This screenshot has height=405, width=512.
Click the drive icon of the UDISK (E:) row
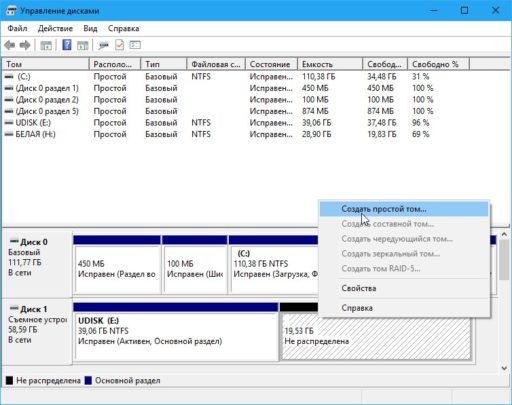pos(9,123)
